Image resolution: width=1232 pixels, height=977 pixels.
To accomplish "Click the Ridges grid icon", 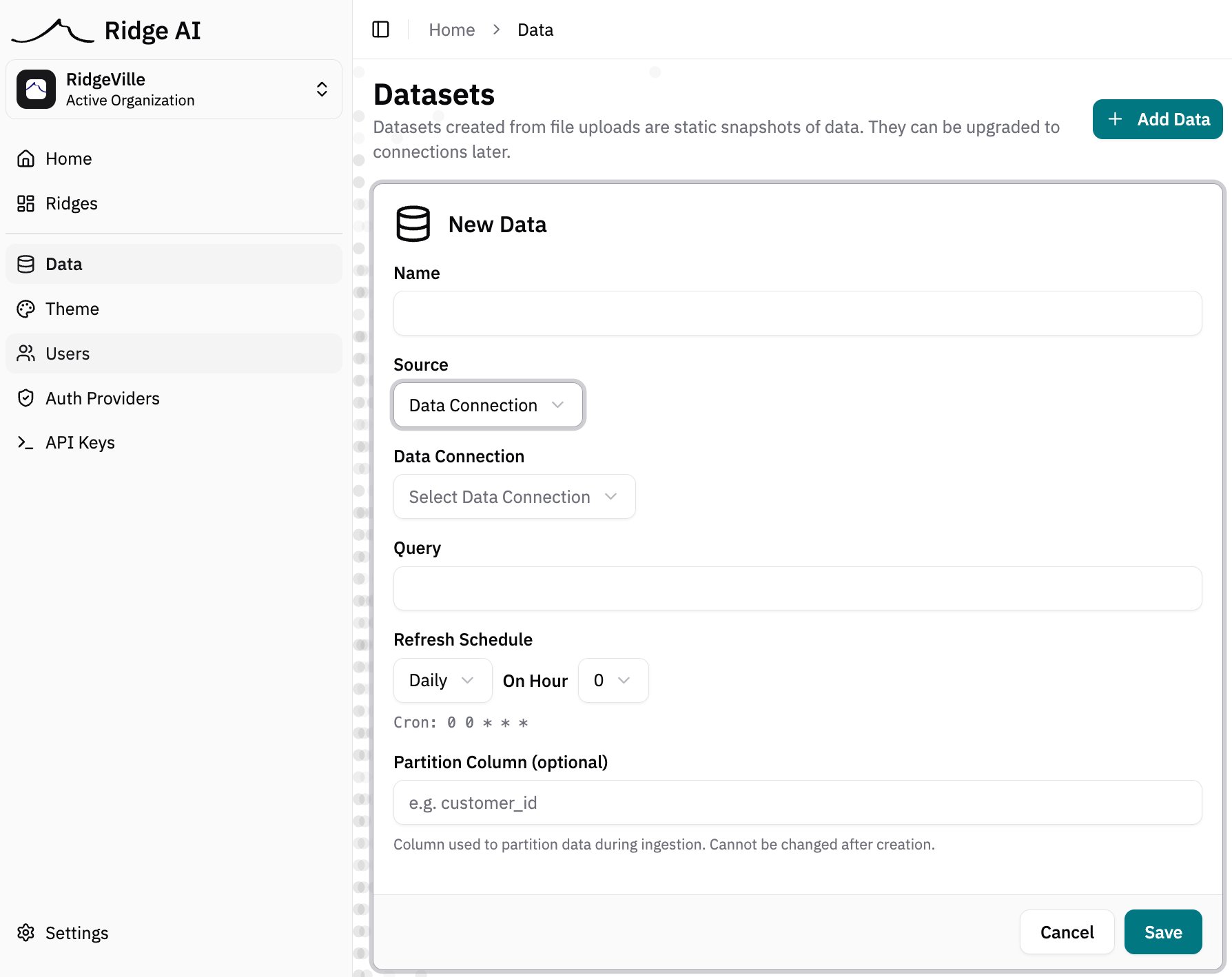I will coord(25,203).
